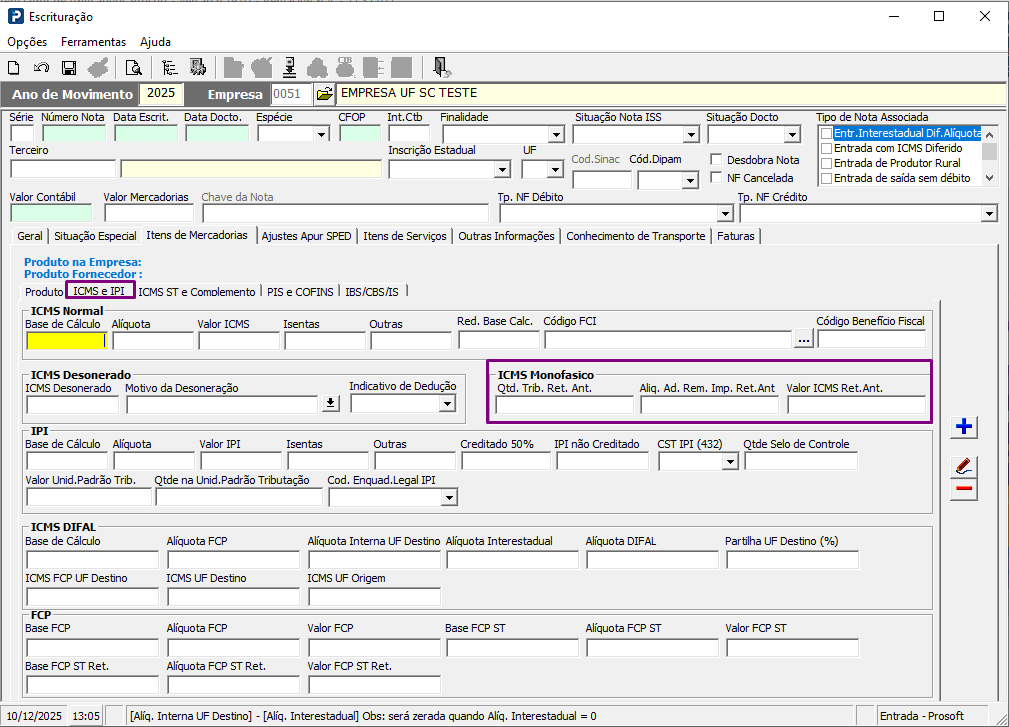Click the Chave da Nota input field
Viewport: 1009px width, 727px height.
346,214
